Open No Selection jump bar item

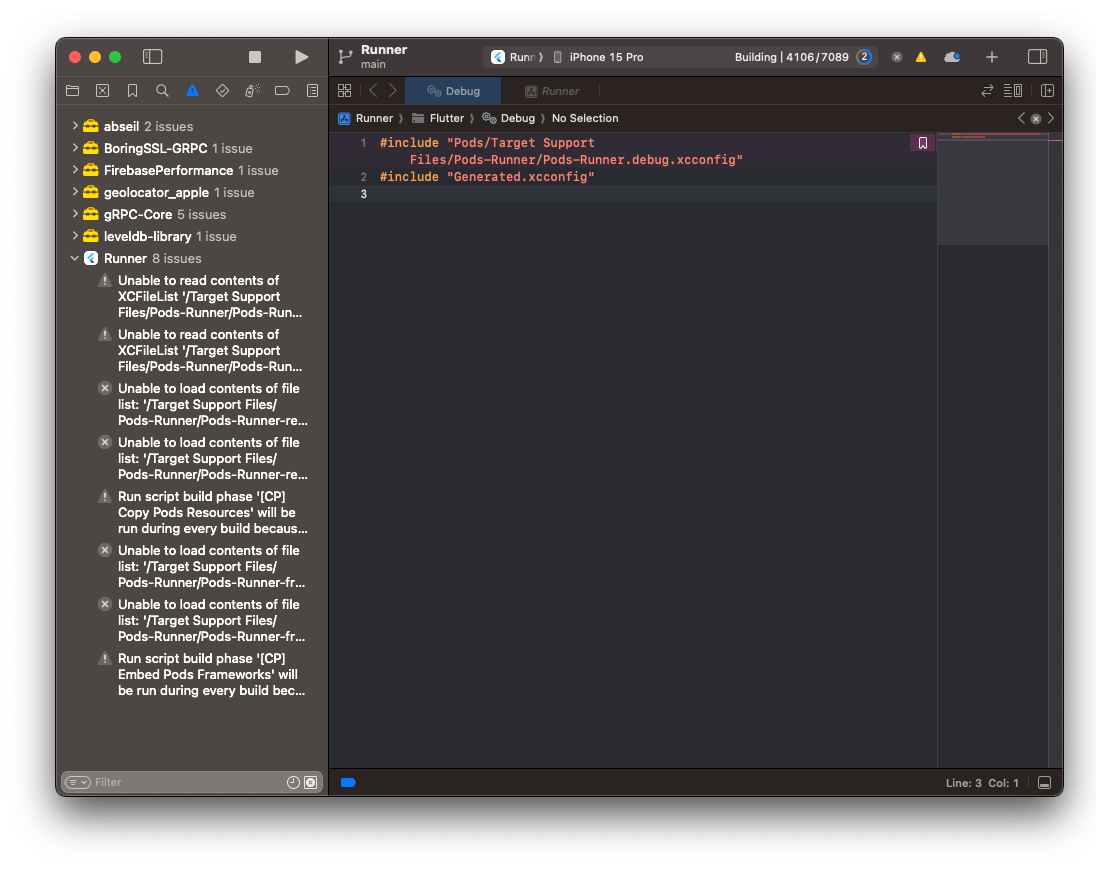click(x=585, y=118)
